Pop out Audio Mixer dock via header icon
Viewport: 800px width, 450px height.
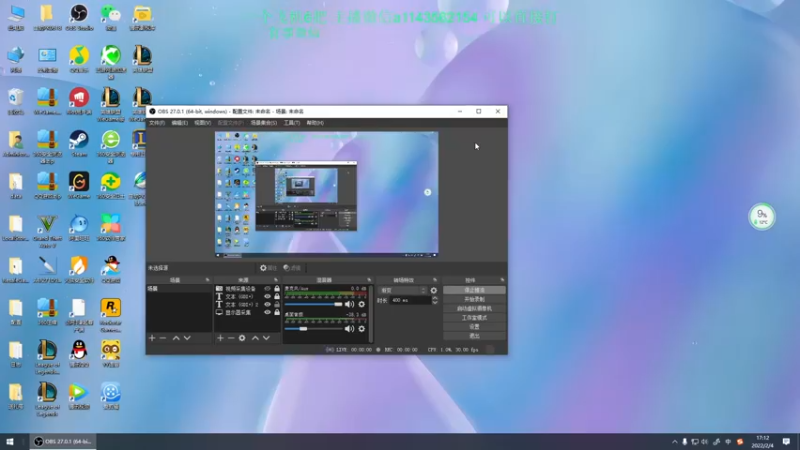tap(369, 280)
